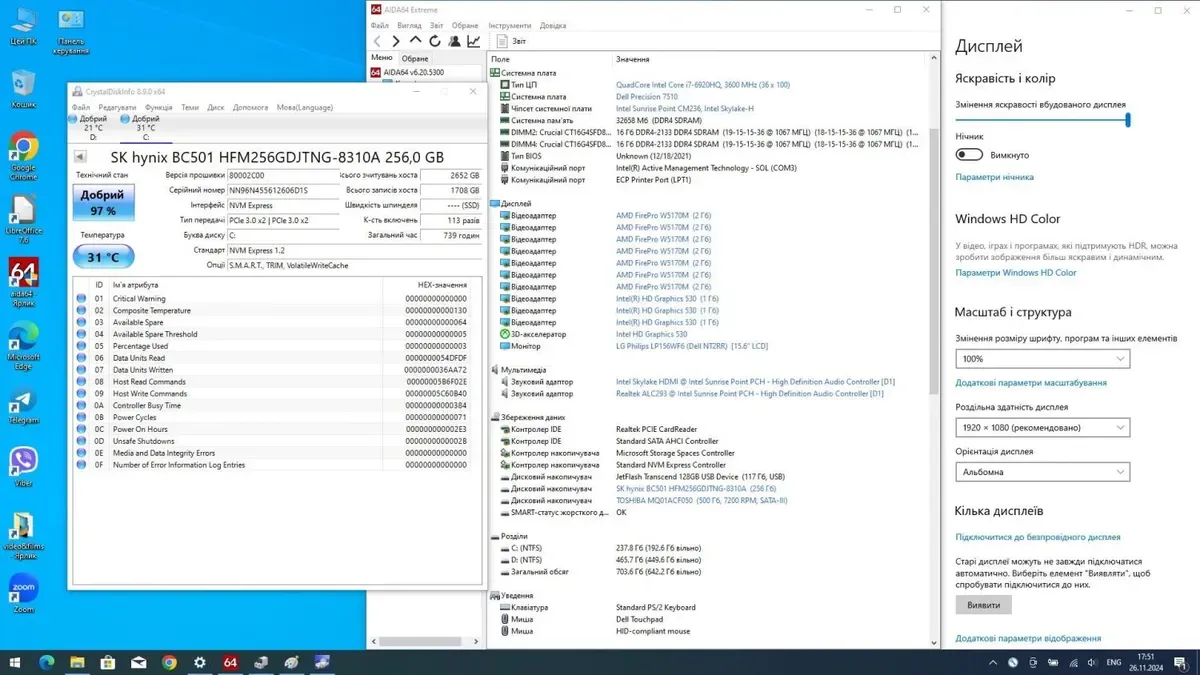Click previous disk arrow in CrystalDiskInfo
Viewport: 1200px width, 675px height.
tap(80, 157)
